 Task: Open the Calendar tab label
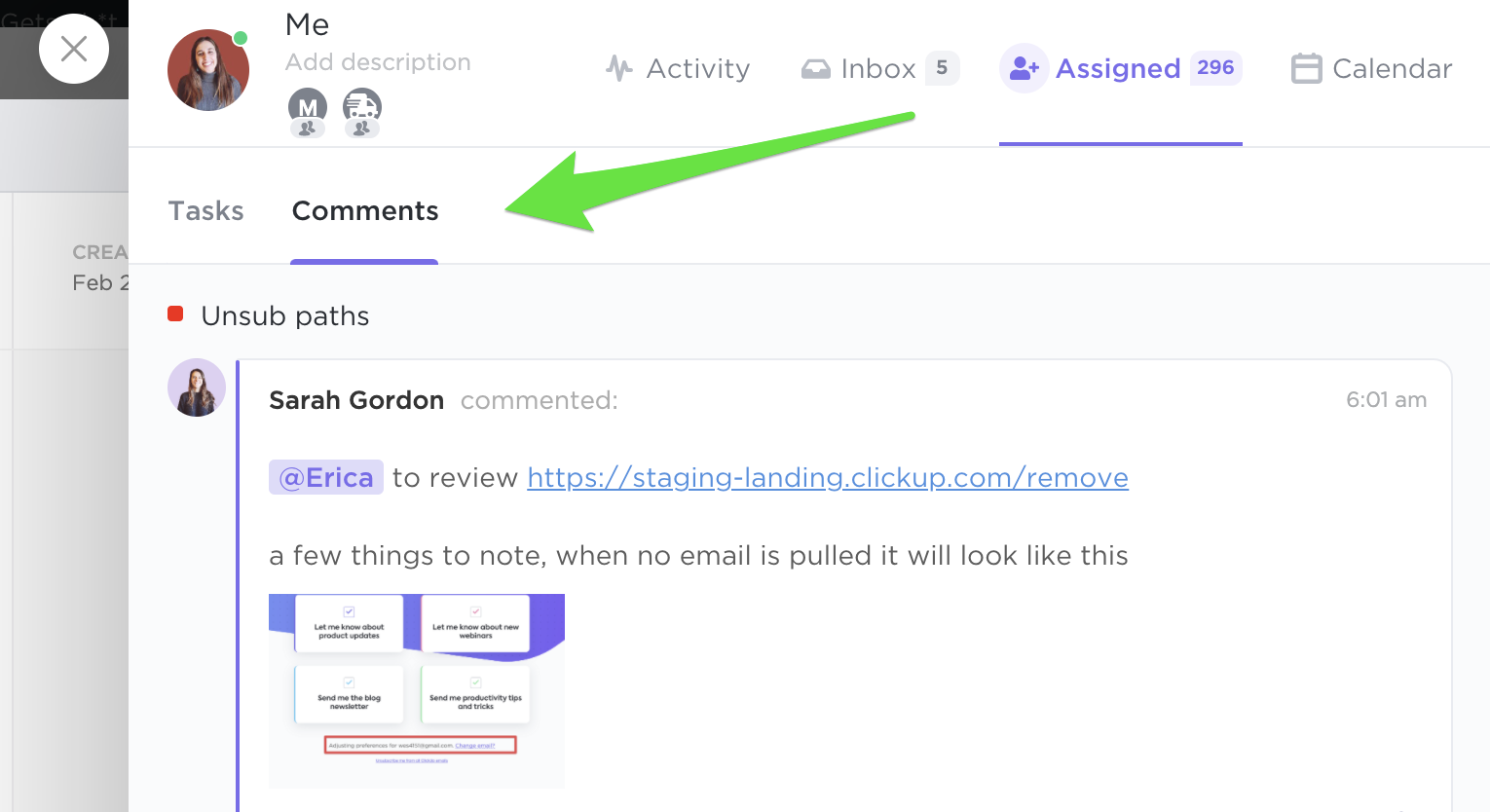point(1392,69)
